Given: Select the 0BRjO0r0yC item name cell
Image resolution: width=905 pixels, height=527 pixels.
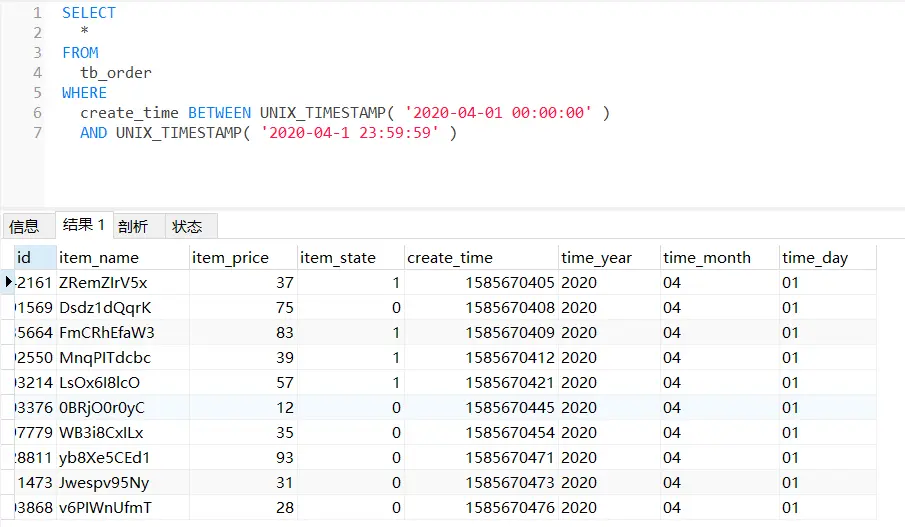Looking at the screenshot, I should click(123, 408).
